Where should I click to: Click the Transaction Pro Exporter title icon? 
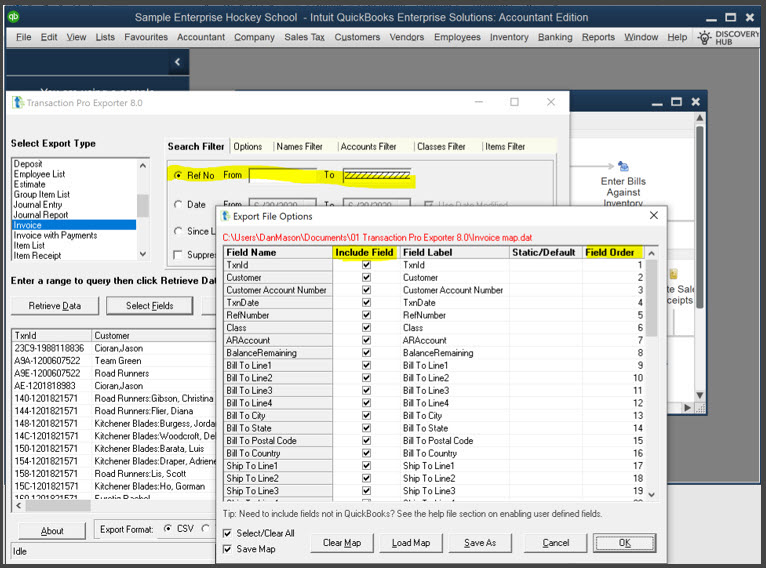(x=18, y=103)
